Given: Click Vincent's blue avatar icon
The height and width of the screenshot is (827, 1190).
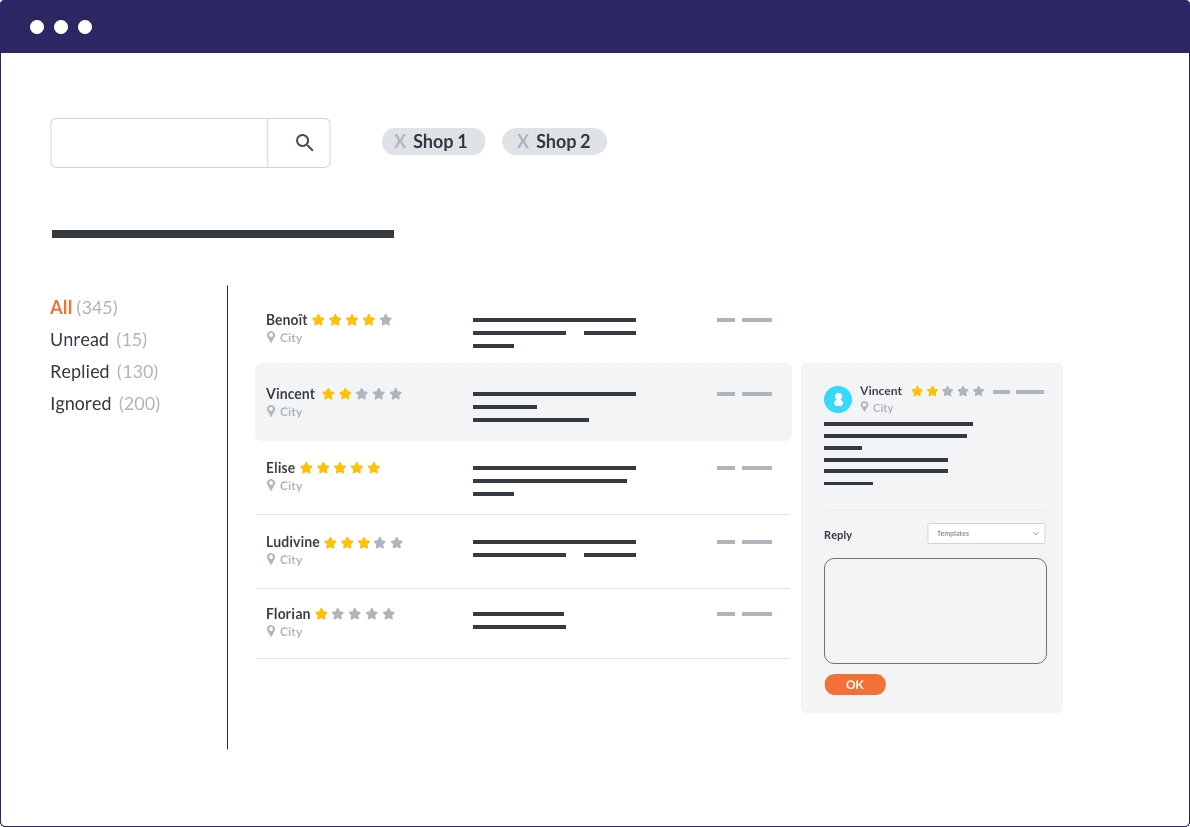Looking at the screenshot, I should 838,400.
